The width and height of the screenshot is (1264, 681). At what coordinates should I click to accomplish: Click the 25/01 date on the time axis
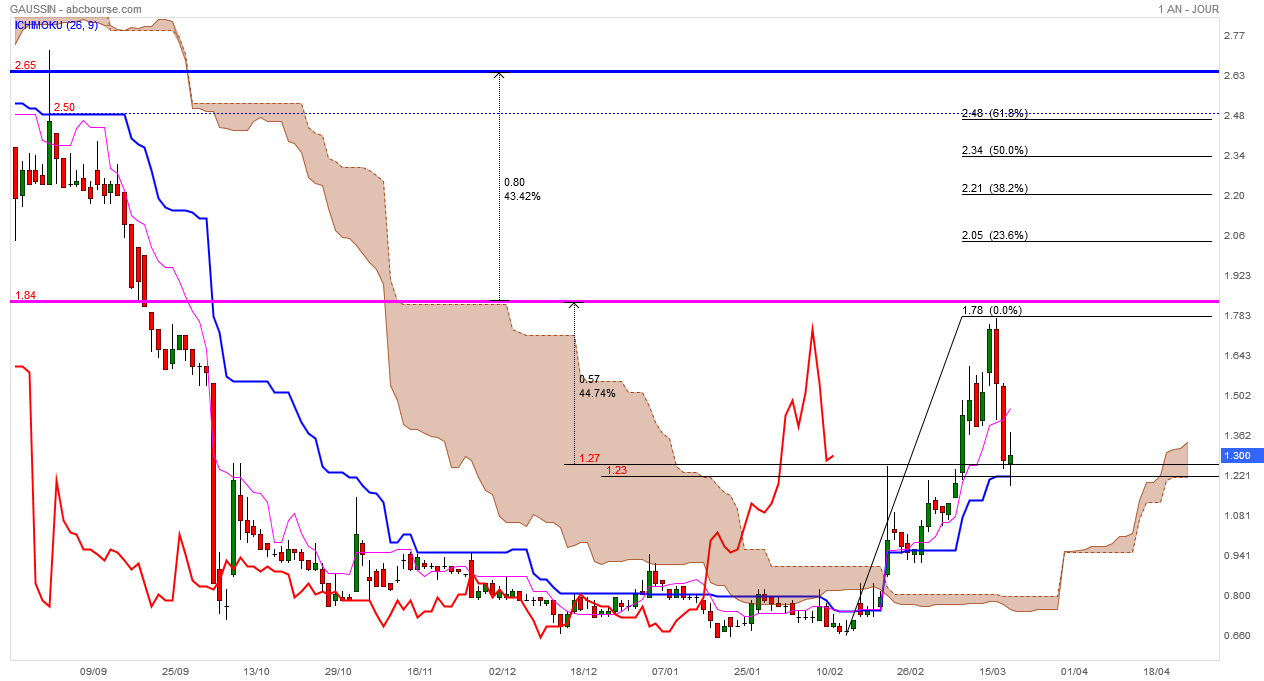pos(747,672)
